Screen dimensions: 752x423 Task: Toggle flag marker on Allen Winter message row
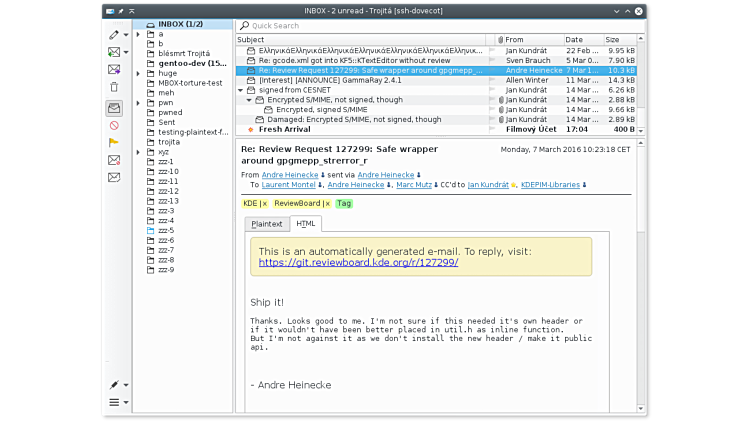[x=490, y=80]
